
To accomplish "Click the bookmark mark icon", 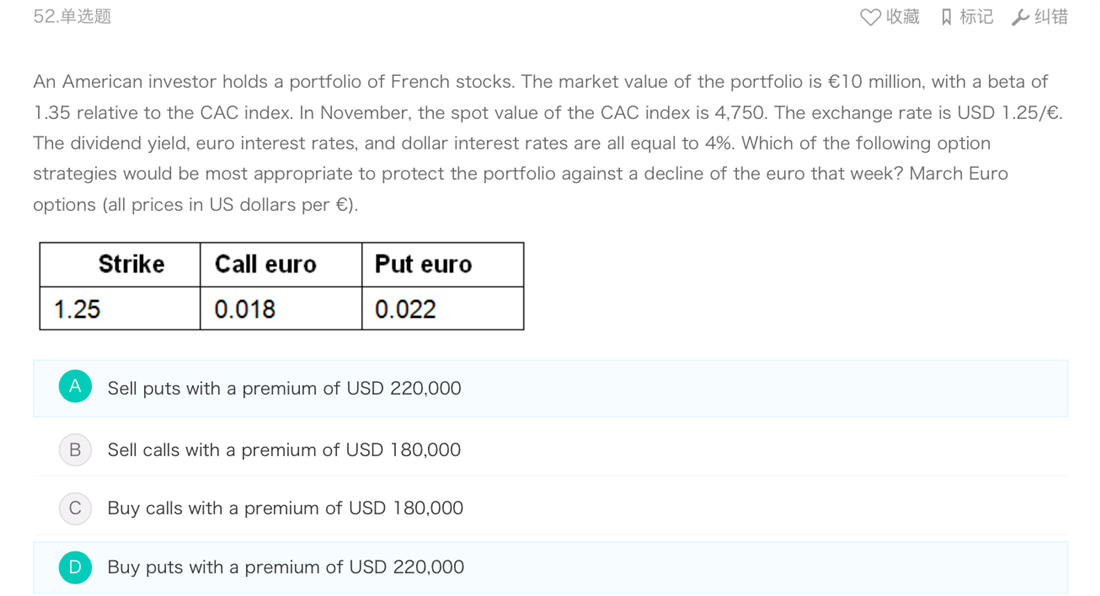I will (x=946, y=17).
